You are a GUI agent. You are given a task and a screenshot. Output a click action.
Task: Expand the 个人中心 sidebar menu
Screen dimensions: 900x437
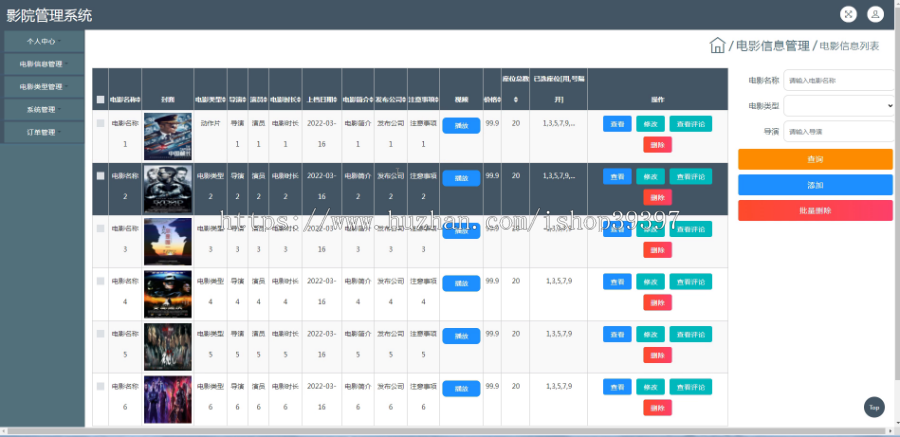pos(44,41)
